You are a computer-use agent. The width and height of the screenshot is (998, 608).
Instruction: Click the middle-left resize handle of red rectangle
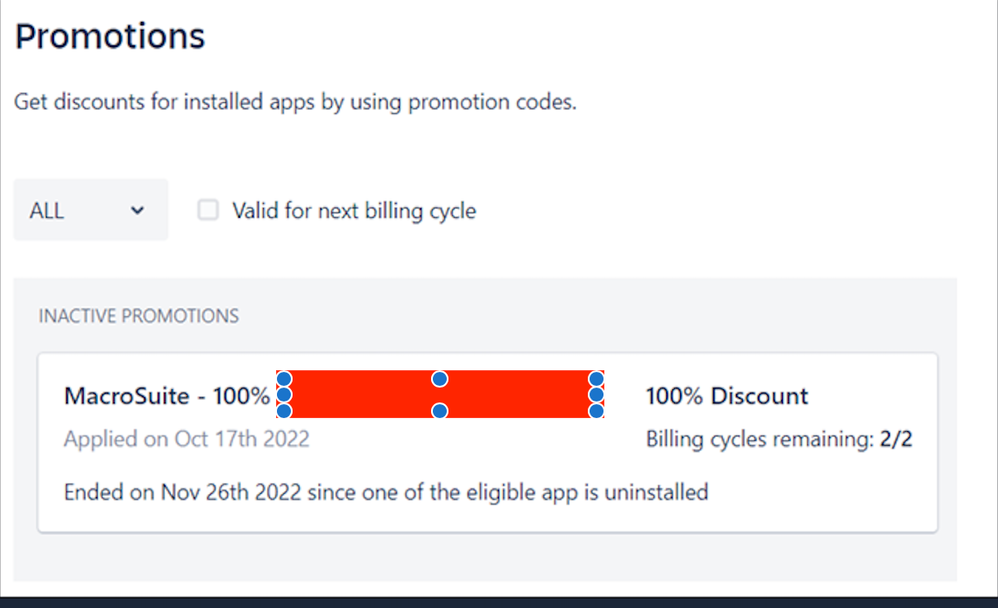click(x=283, y=395)
